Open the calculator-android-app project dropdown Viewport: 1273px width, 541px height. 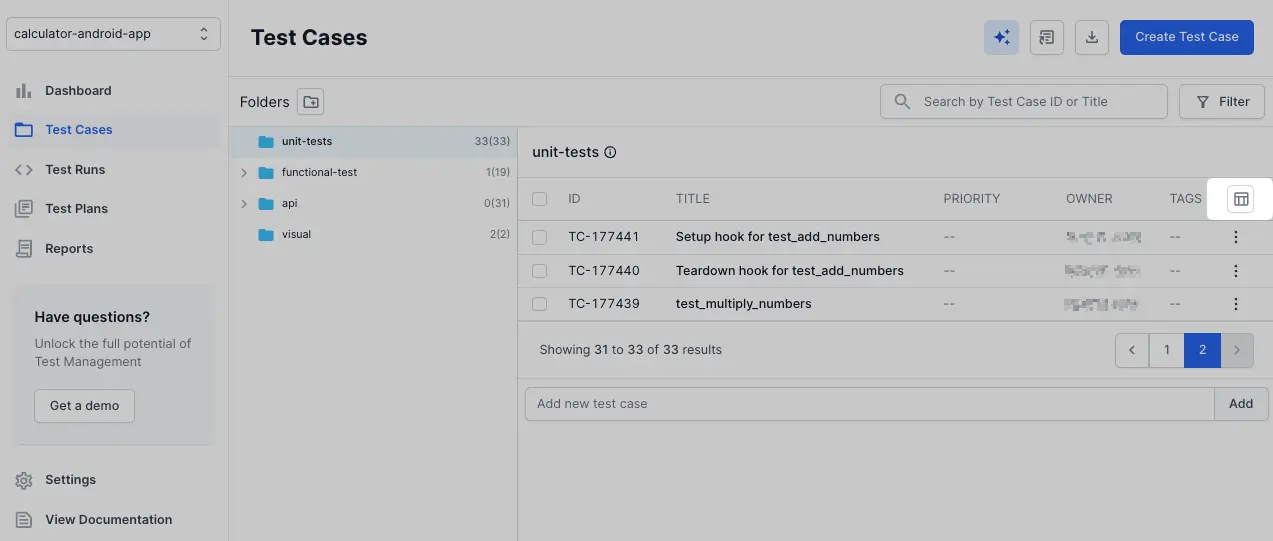pos(113,34)
